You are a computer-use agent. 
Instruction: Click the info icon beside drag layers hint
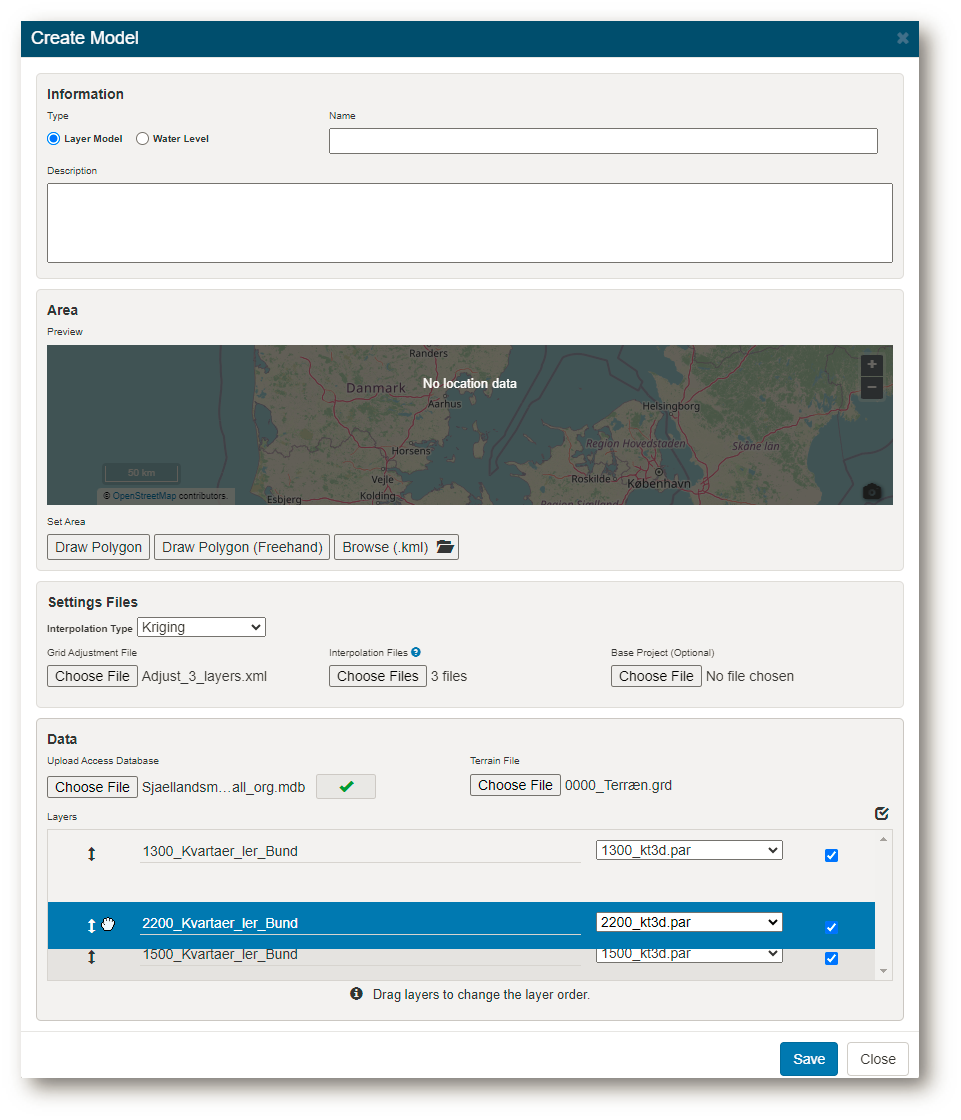click(x=357, y=994)
